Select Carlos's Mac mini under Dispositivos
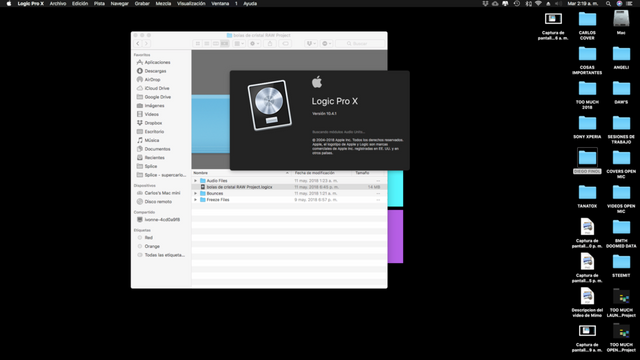This screenshot has width=640, height=360. click(x=162, y=193)
